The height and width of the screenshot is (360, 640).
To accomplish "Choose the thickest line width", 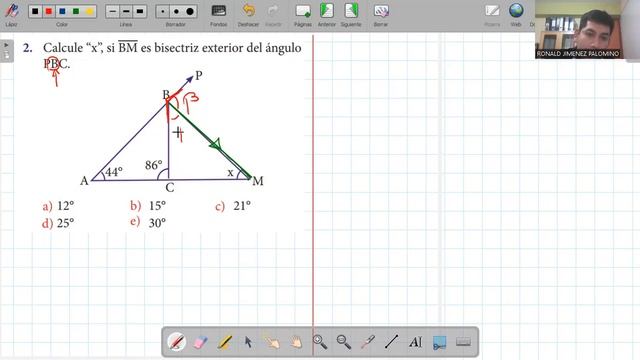I will [x=140, y=11].
